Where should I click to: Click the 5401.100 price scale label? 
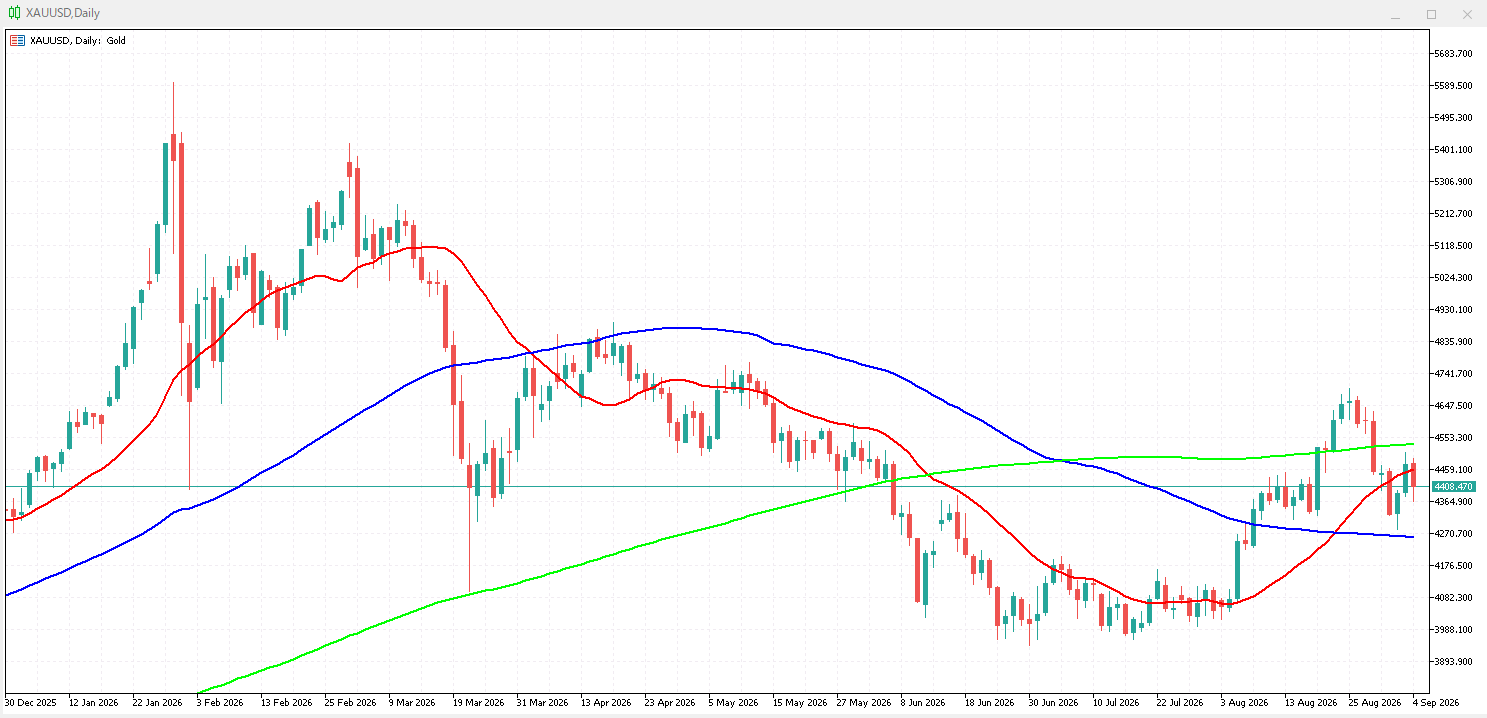tap(1452, 150)
